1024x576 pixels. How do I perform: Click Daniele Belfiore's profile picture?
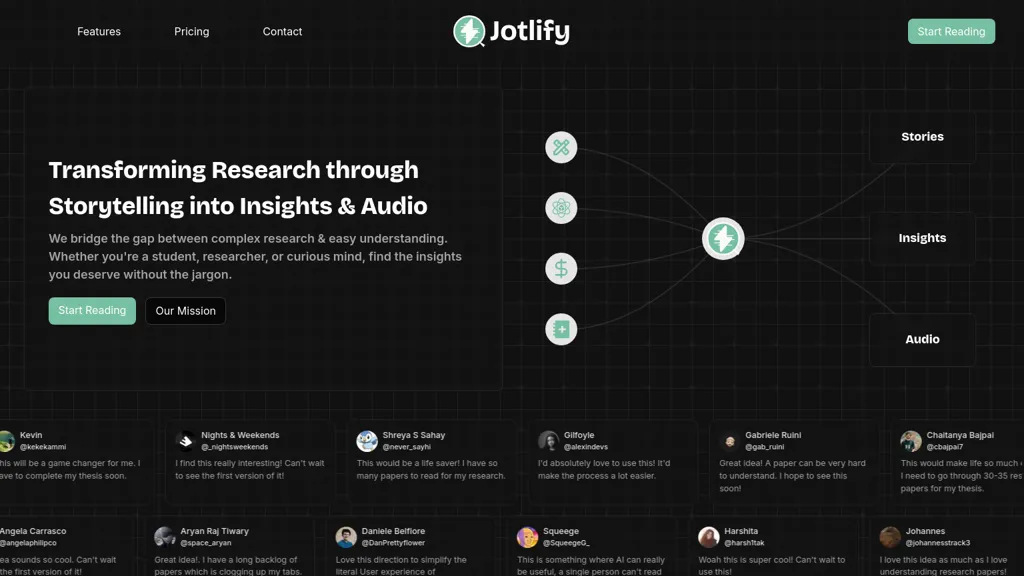346,537
